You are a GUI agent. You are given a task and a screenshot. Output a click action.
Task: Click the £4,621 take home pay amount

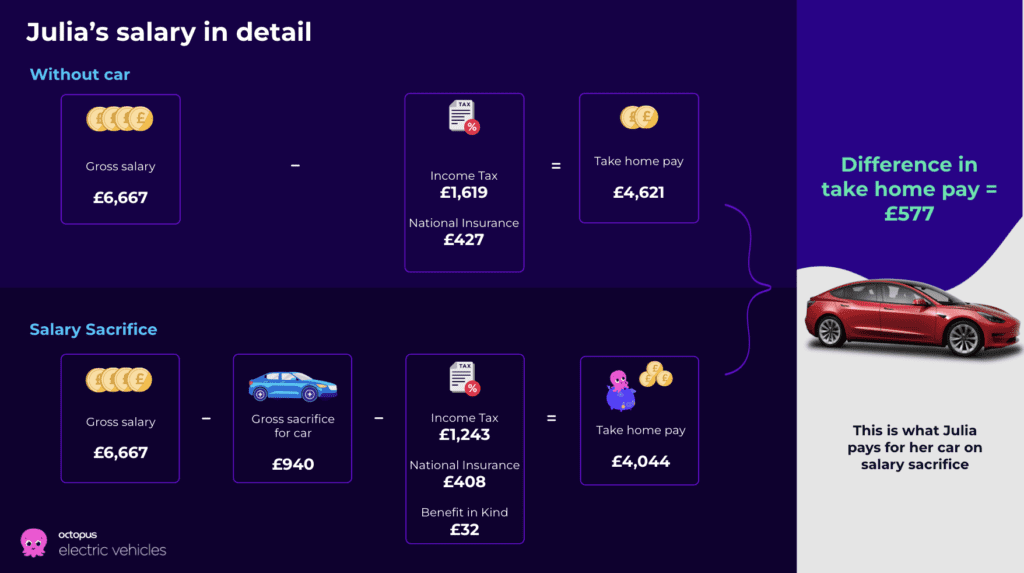639,193
